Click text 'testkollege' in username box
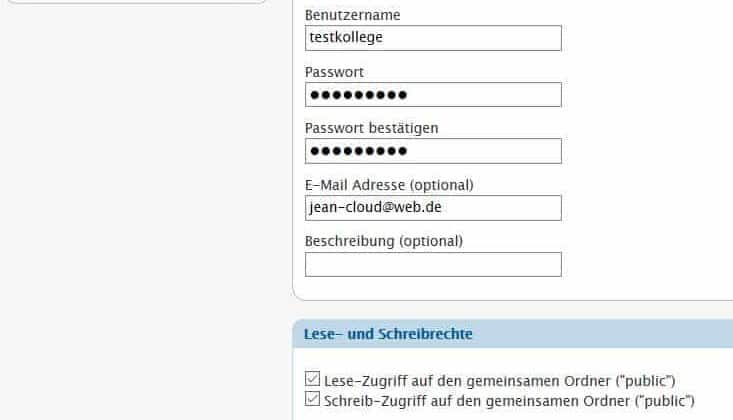Viewport: 733px width, 420px height. [346, 37]
